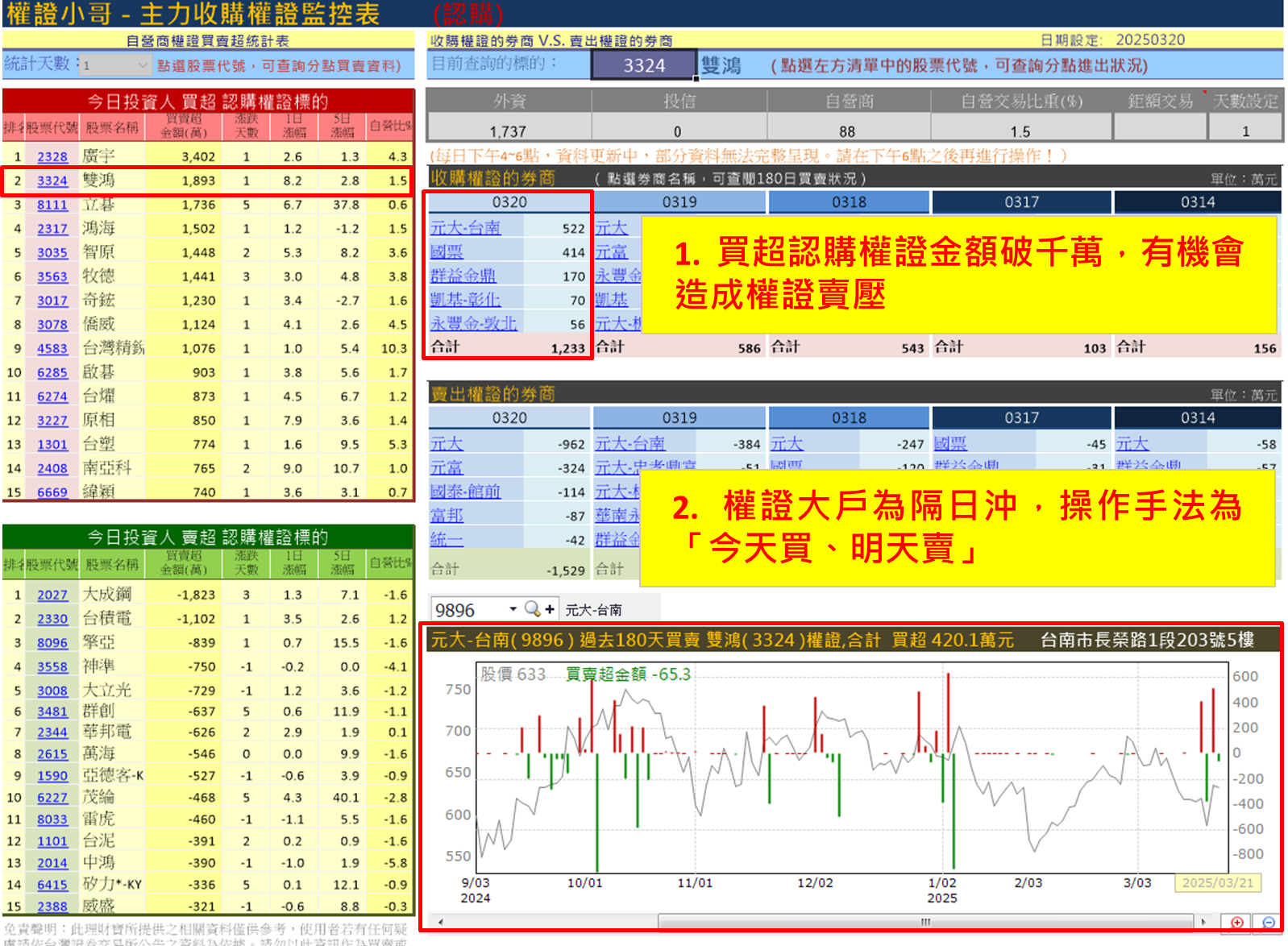Click the queried stock code field 3324

pos(643,65)
